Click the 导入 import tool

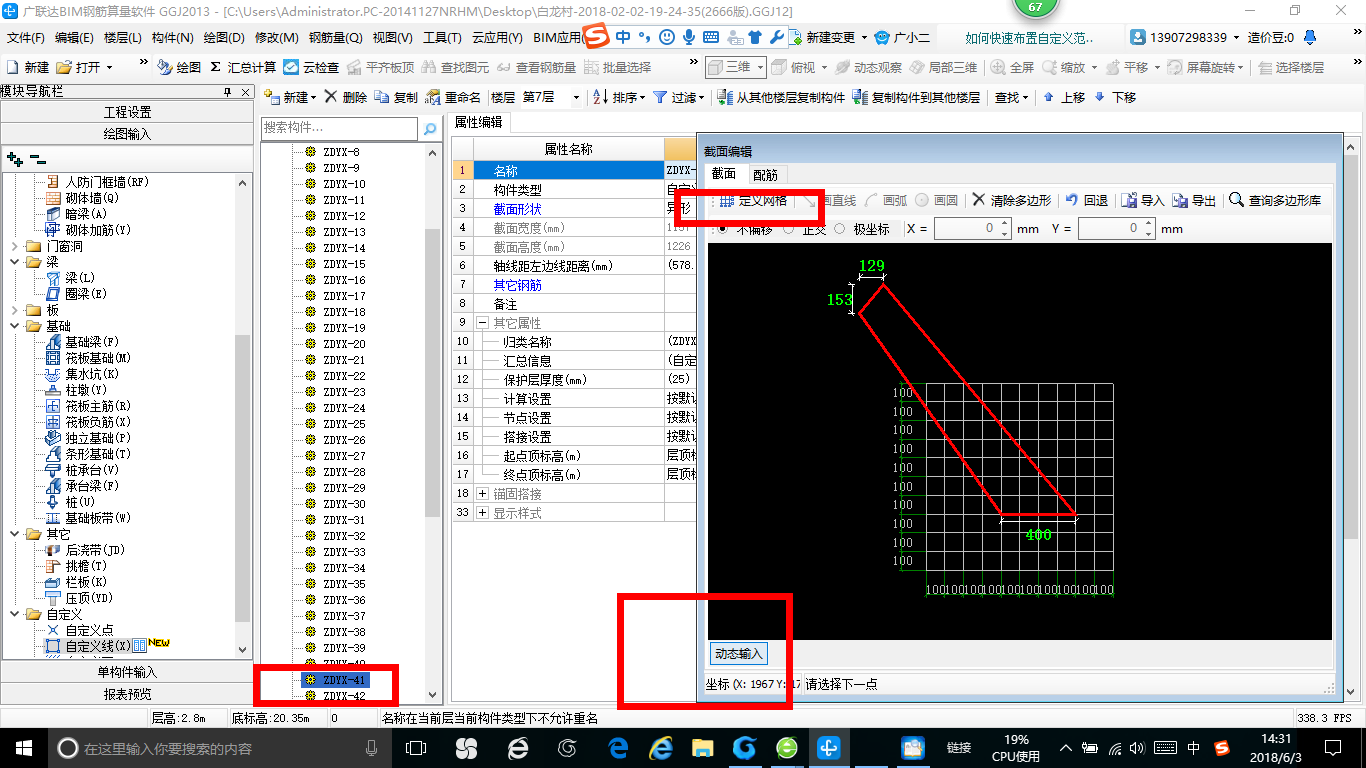pos(1143,200)
